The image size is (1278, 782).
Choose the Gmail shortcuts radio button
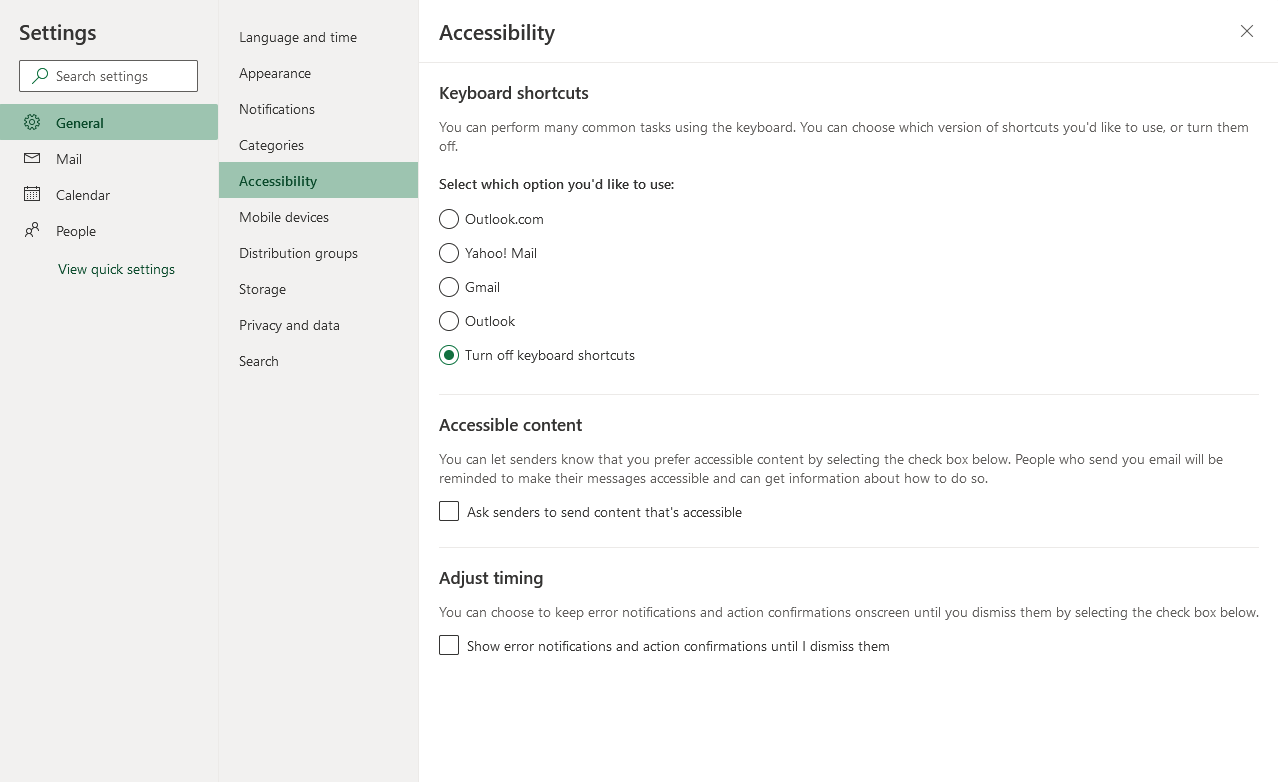coord(449,287)
